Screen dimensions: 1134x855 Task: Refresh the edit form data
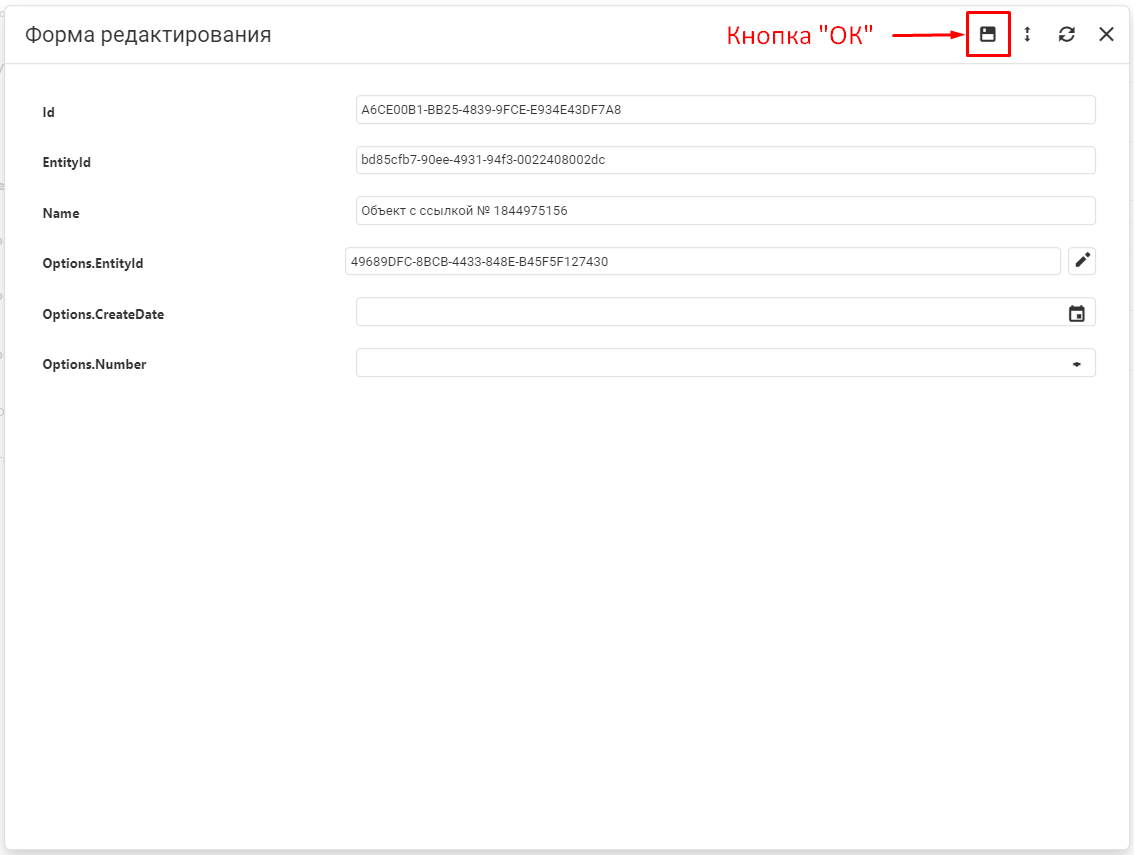(x=1067, y=34)
